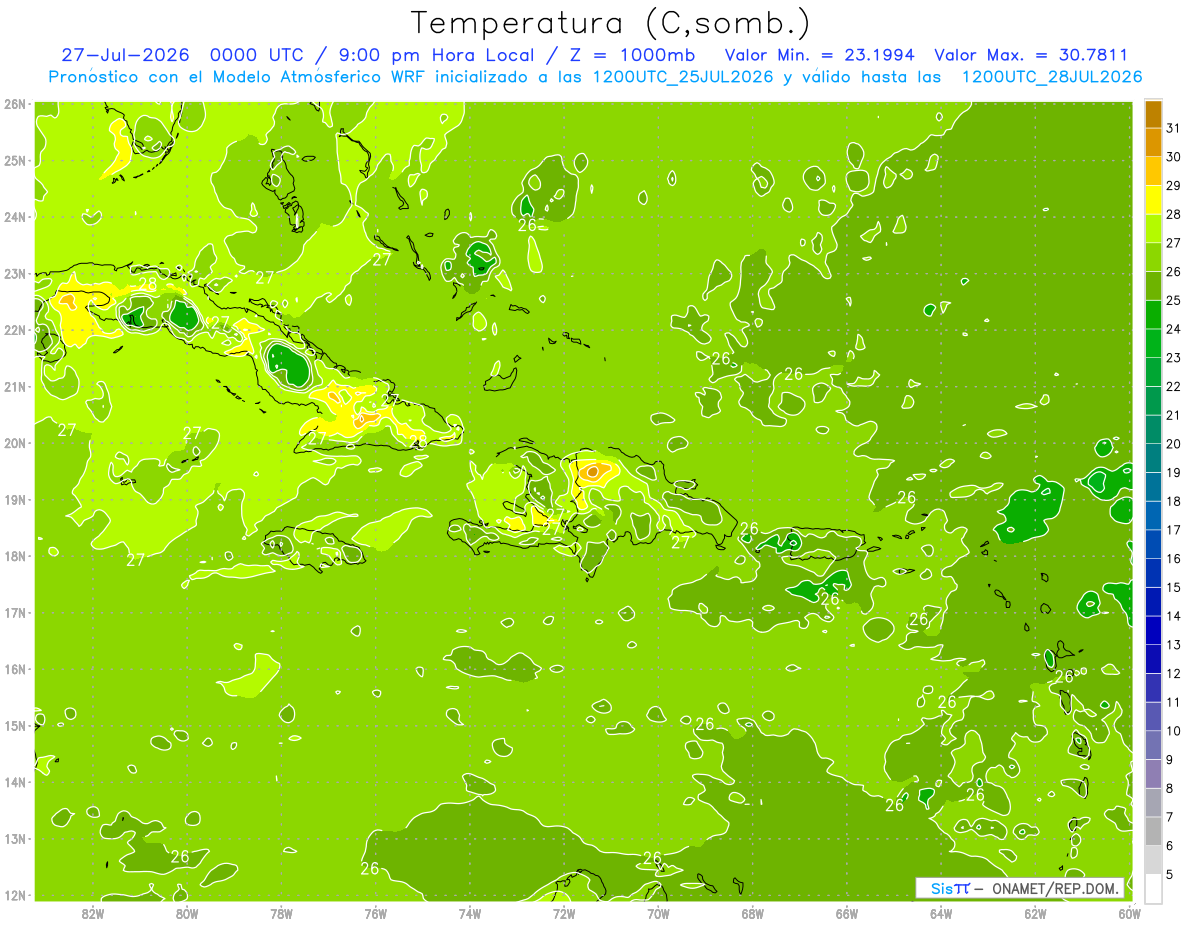1200x927 pixels.
Task: Click the blue colorbar segment between 15 and 16
Action: [1153, 573]
